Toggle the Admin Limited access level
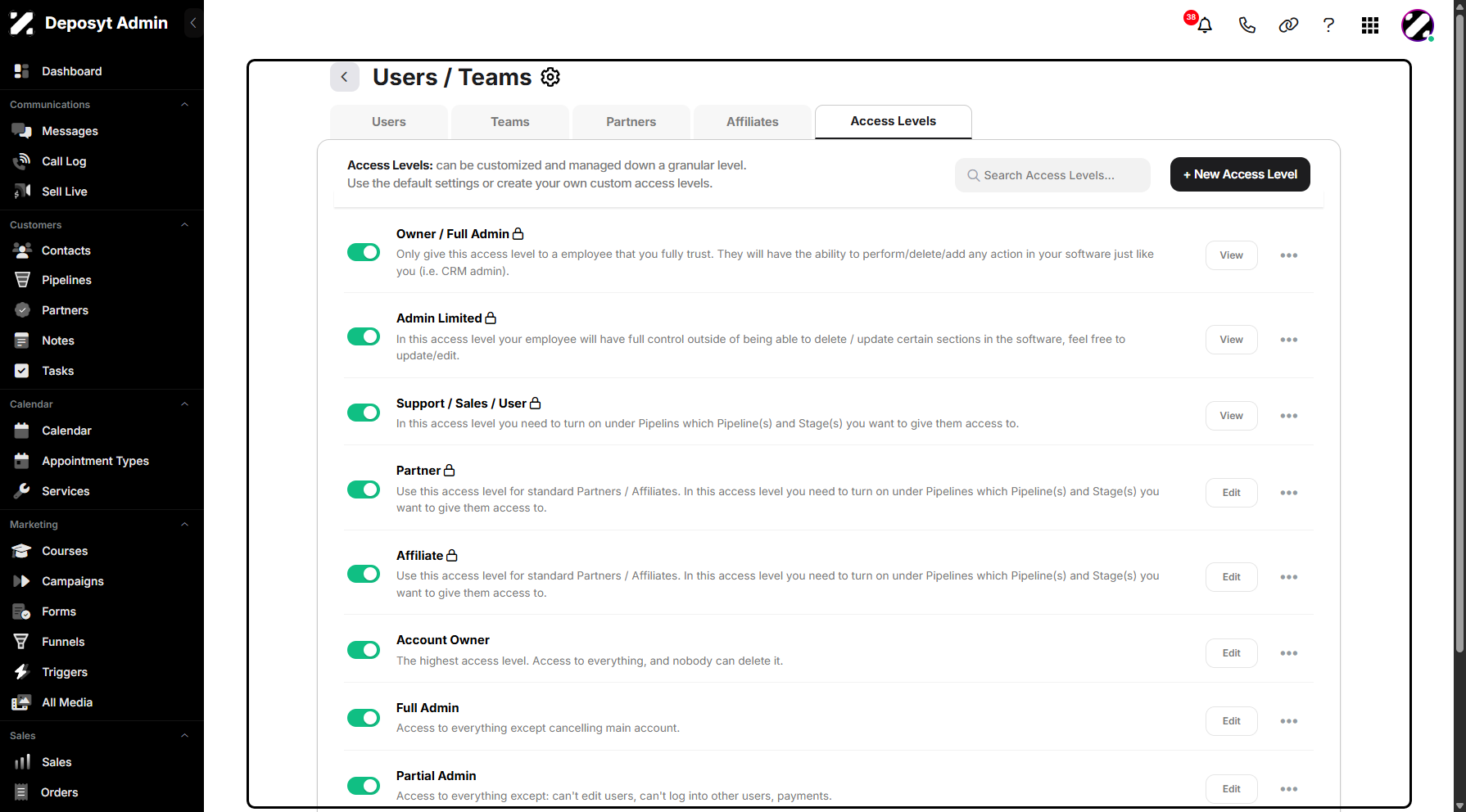This screenshot has height=812, width=1466. coord(364,336)
